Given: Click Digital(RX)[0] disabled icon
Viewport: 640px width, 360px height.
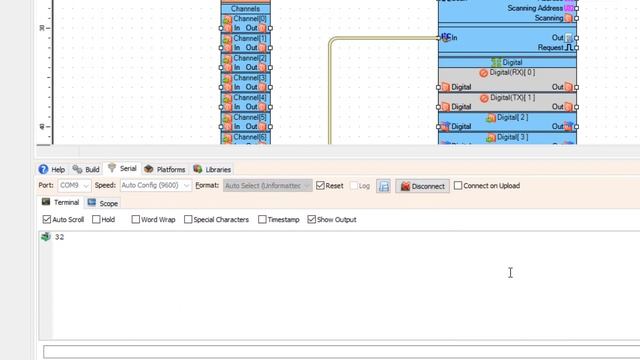Looking at the screenshot, I should [x=484, y=73].
